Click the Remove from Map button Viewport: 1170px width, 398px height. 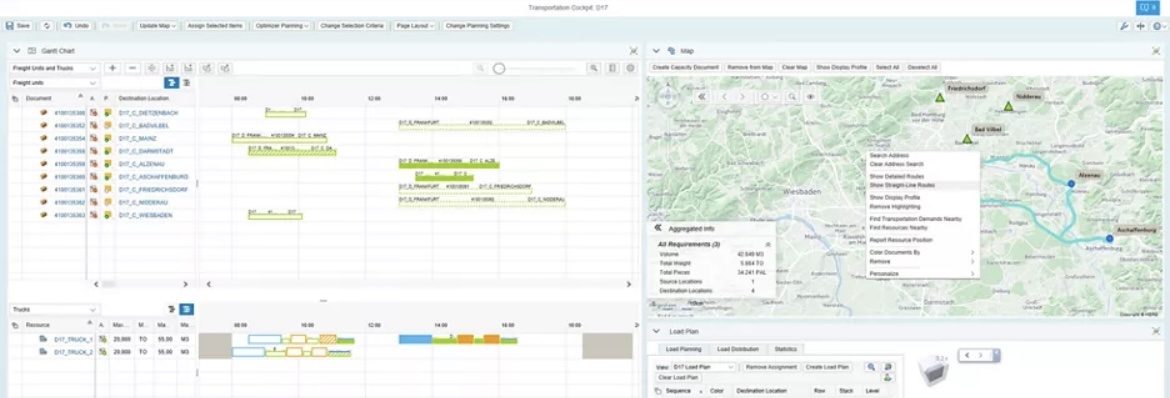click(751, 67)
